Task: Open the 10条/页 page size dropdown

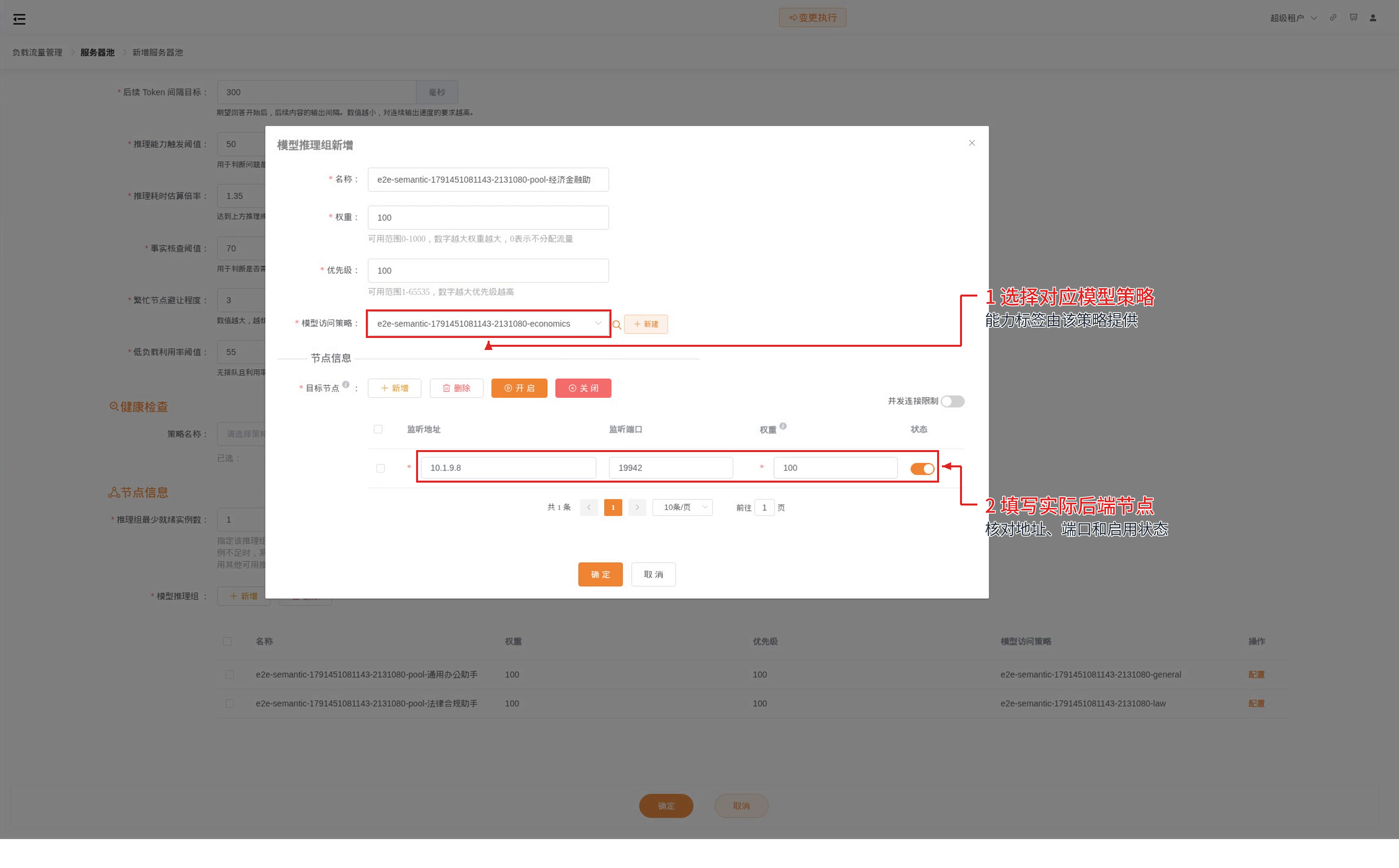Action: (x=682, y=508)
